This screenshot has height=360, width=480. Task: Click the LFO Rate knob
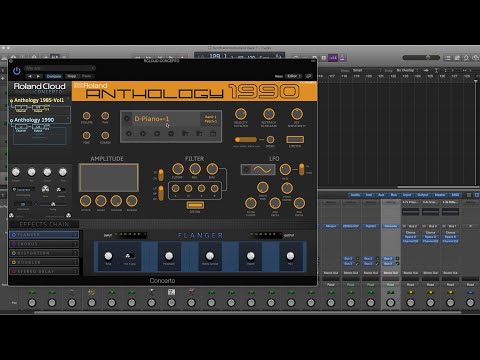click(285, 170)
